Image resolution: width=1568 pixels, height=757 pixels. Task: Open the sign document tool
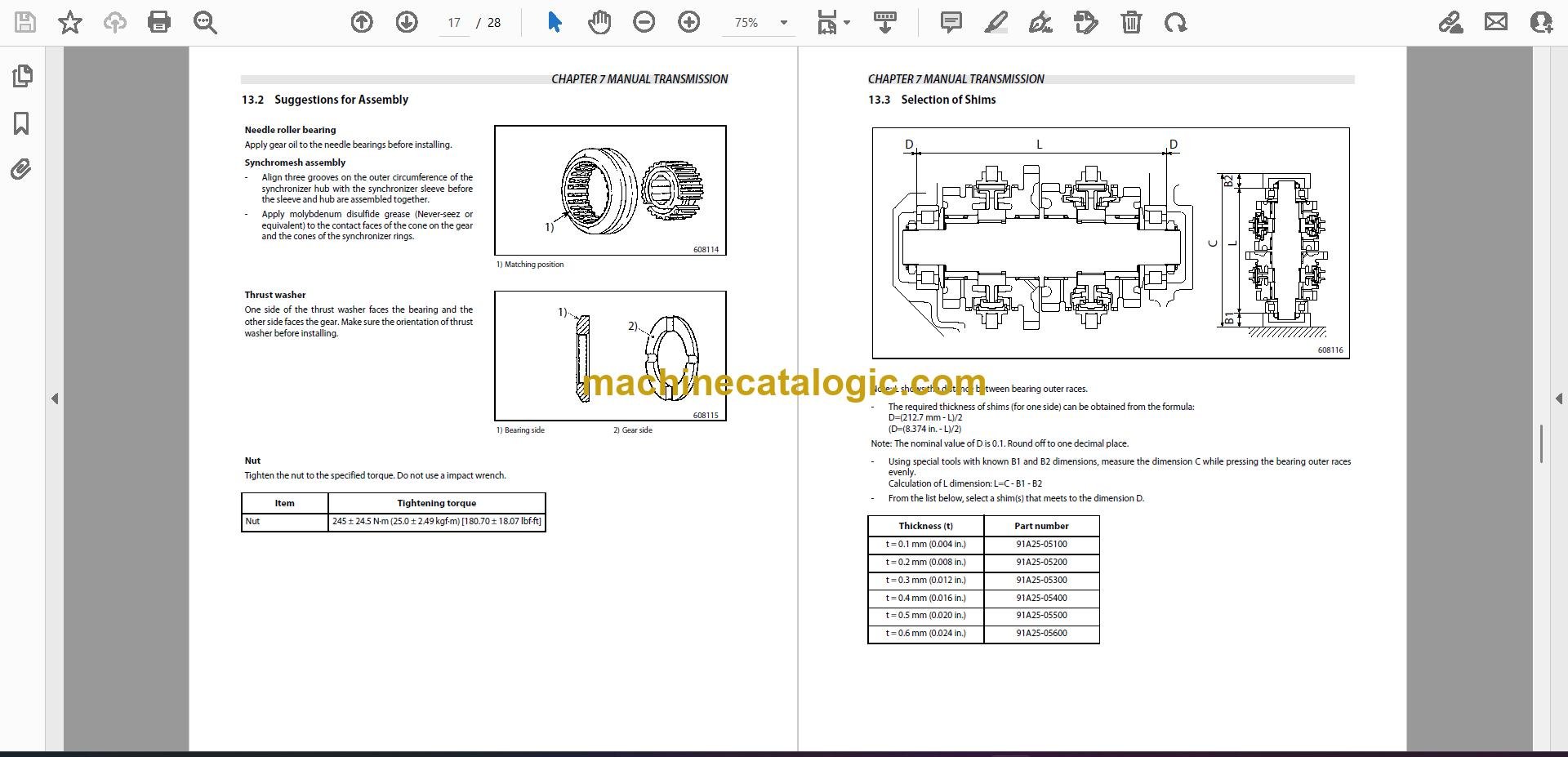click(1040, 22)
